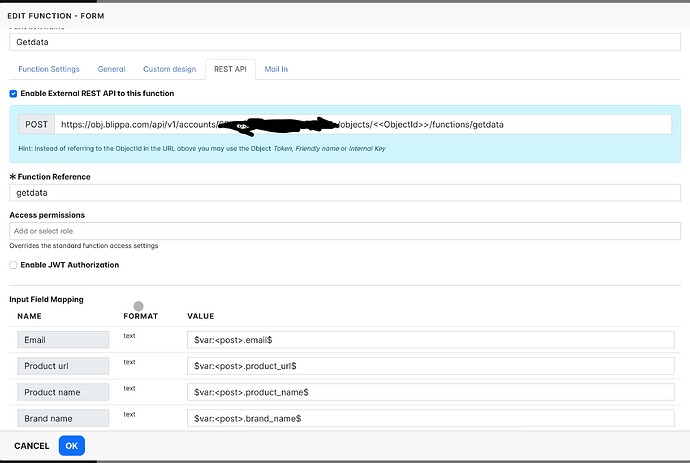Select the Email name mapping cell
This screenshot has width=690, height=463.
coord(63,340)
